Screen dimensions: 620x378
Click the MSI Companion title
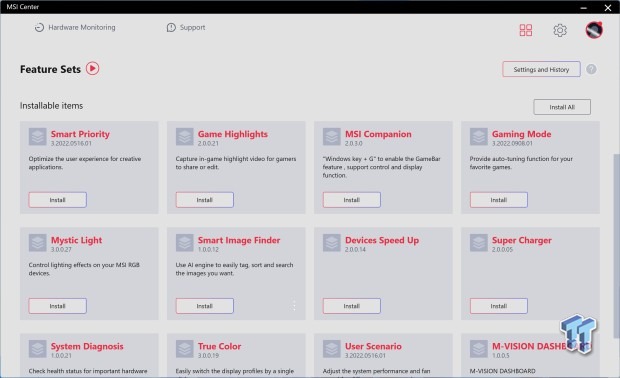(x=378, y=134)
